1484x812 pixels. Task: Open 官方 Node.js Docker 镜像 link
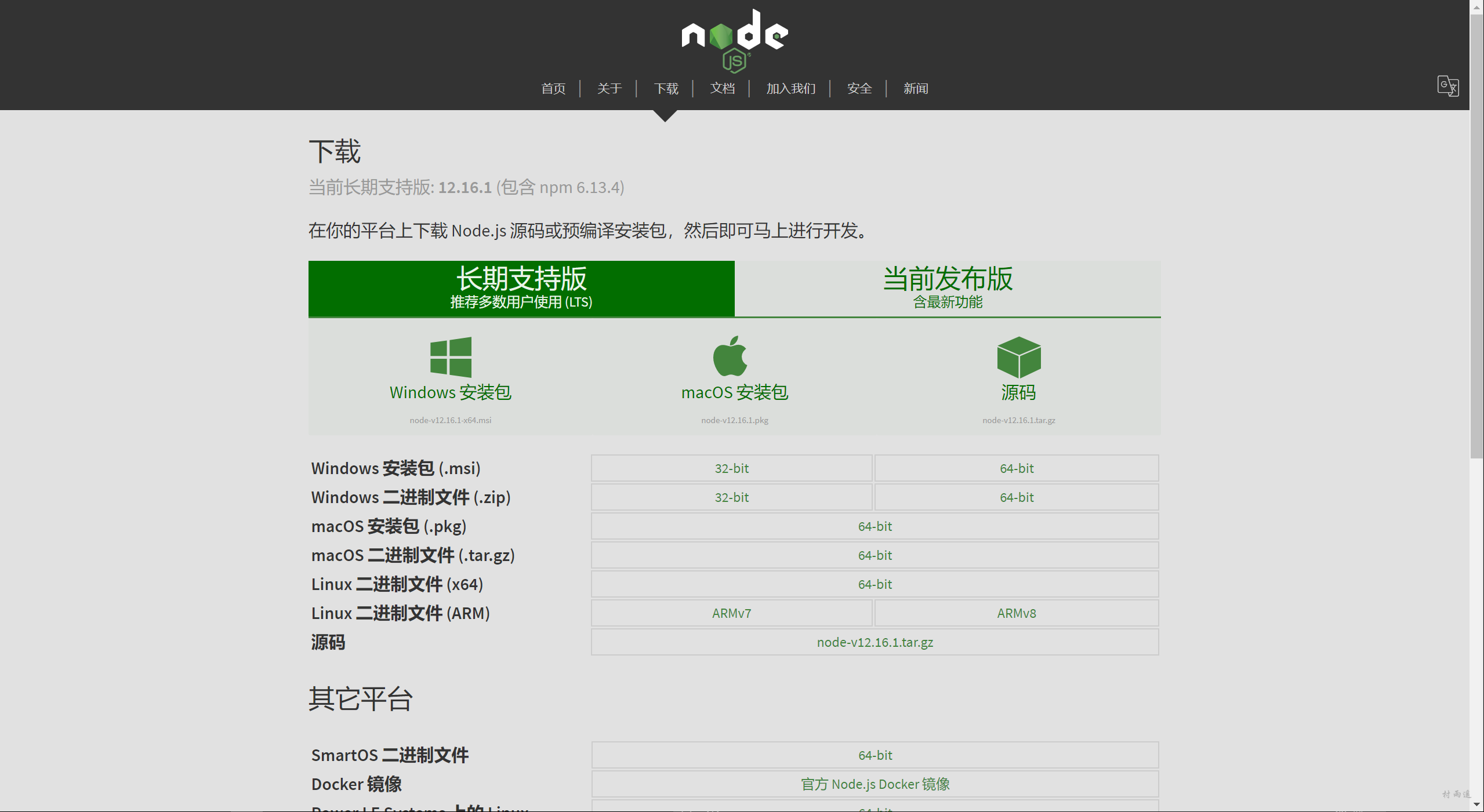[x=875, y=784]
